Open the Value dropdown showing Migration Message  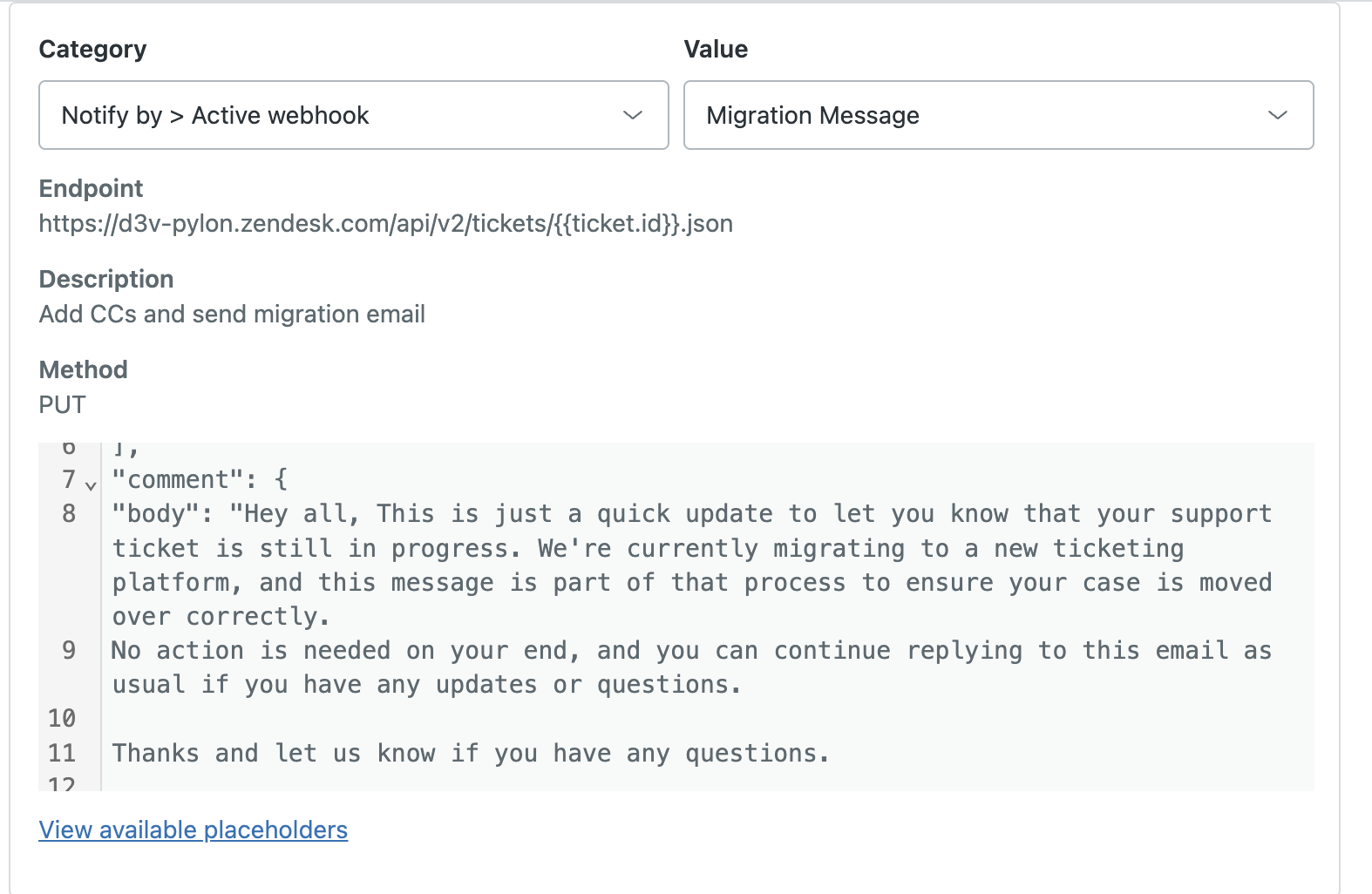[976, 115]
